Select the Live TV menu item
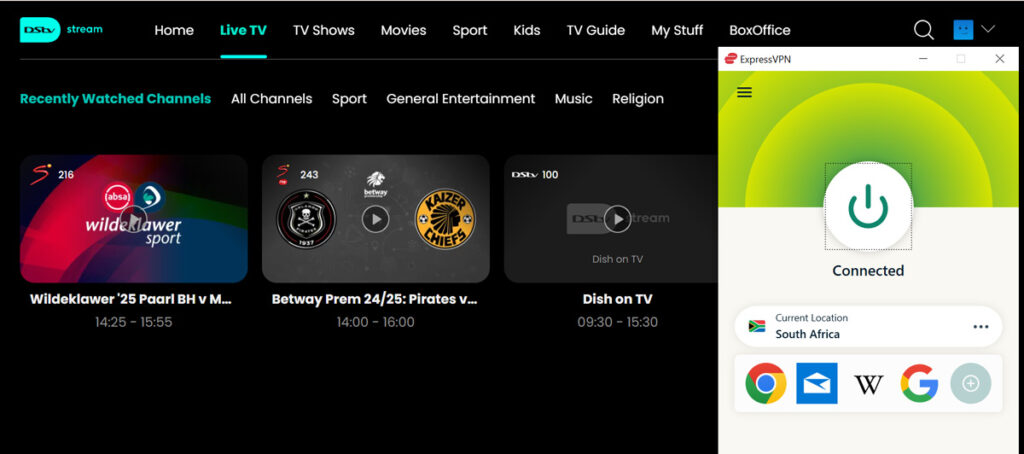The image size is (1024, 454). click(243, 30)
